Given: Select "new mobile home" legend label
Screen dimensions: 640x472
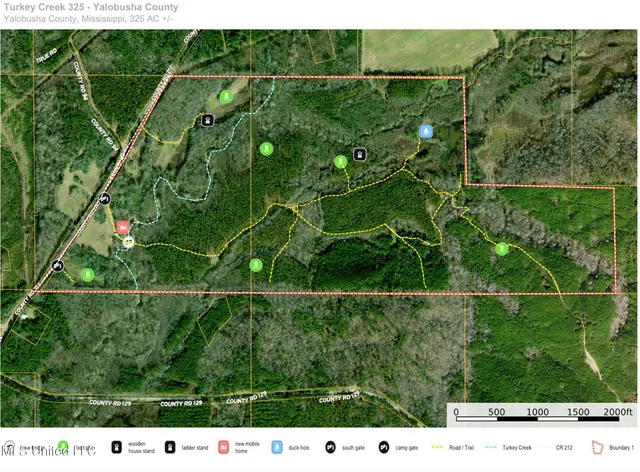Looking at the screenshot, I should [247, 448].
